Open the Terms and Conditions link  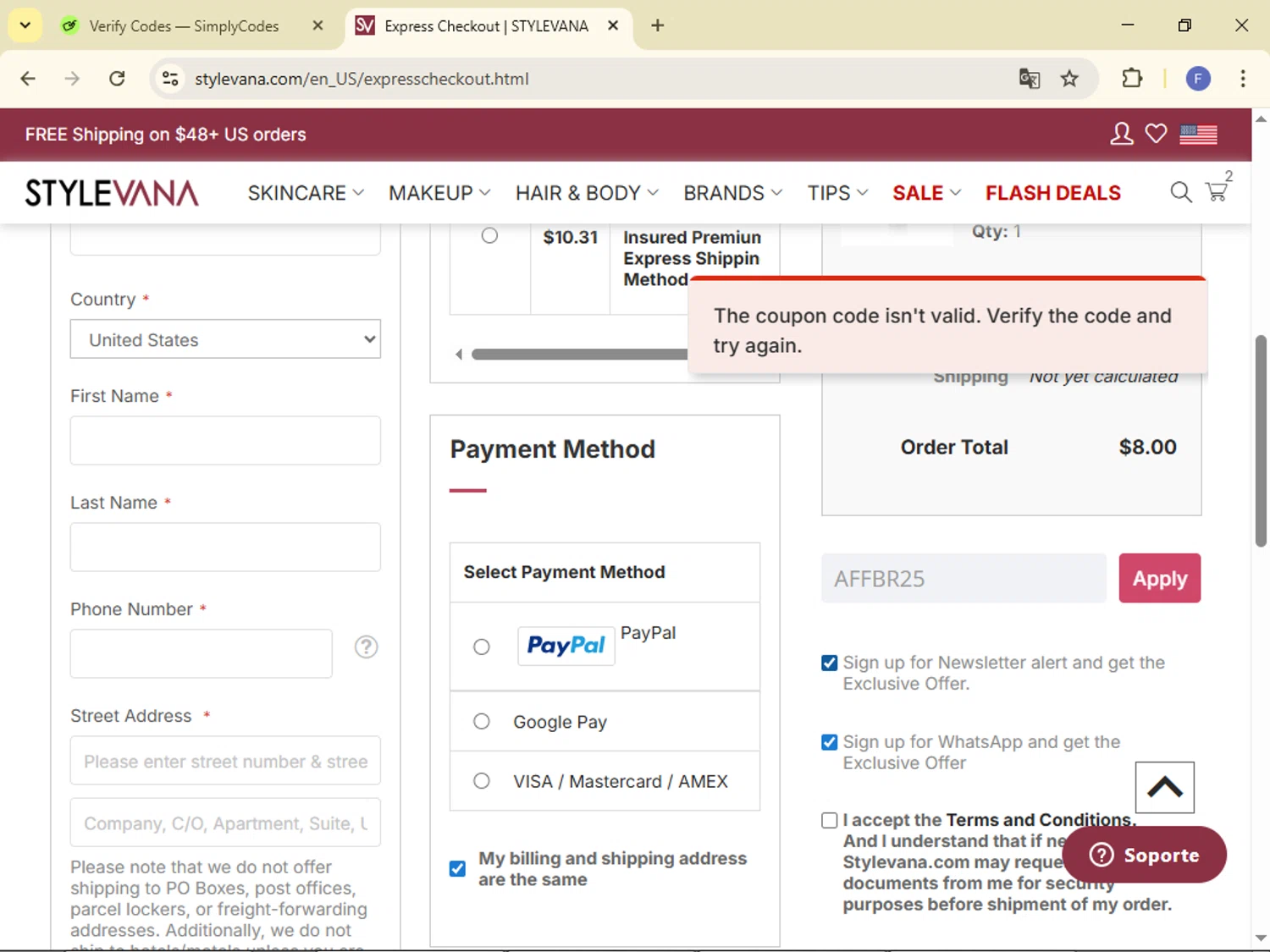(x=1038, y=820)
